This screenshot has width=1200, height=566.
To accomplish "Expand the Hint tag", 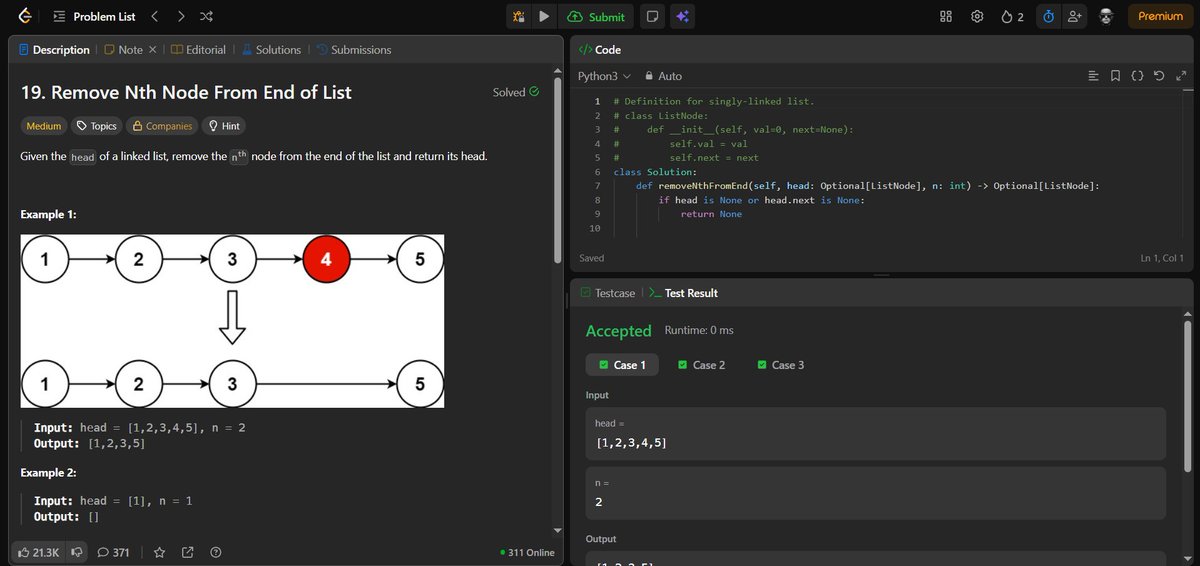I will click(x=222, y=126).
